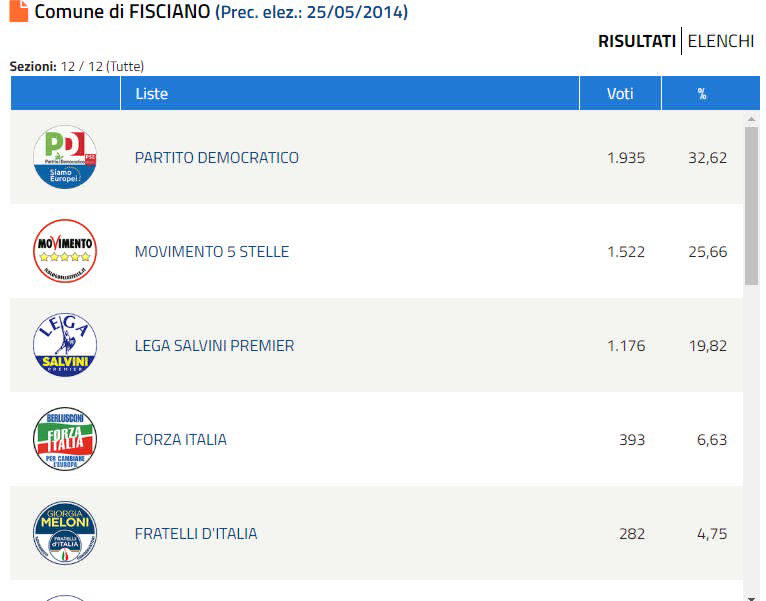
Task: Switch to the RISULTATI tab
Action: tap(637, 41)
